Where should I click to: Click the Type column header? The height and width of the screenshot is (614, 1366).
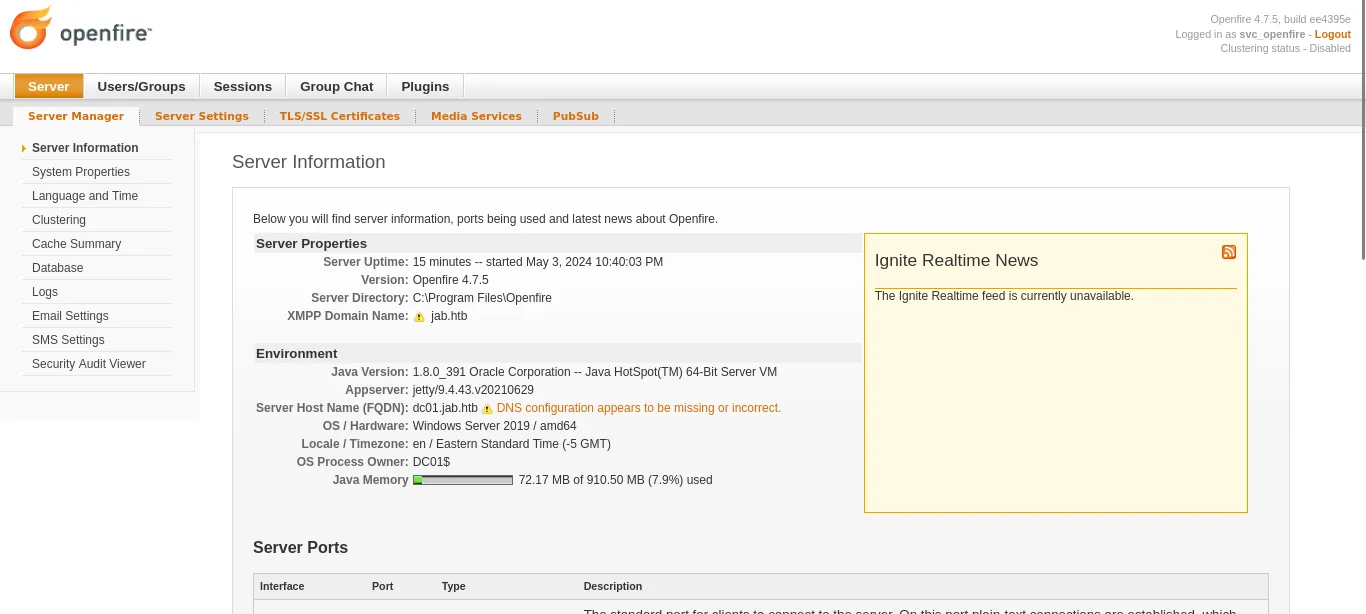click(454, 586)
